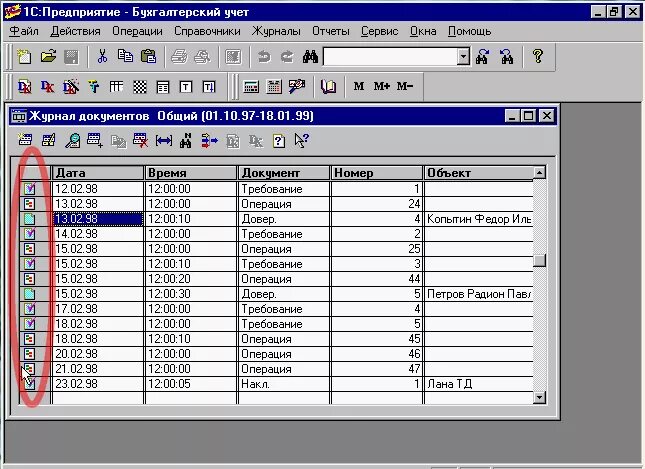Click the journal Delete row red-X icon
The width and height of the screenshot is (645, 469).
(x=140, y=140)
